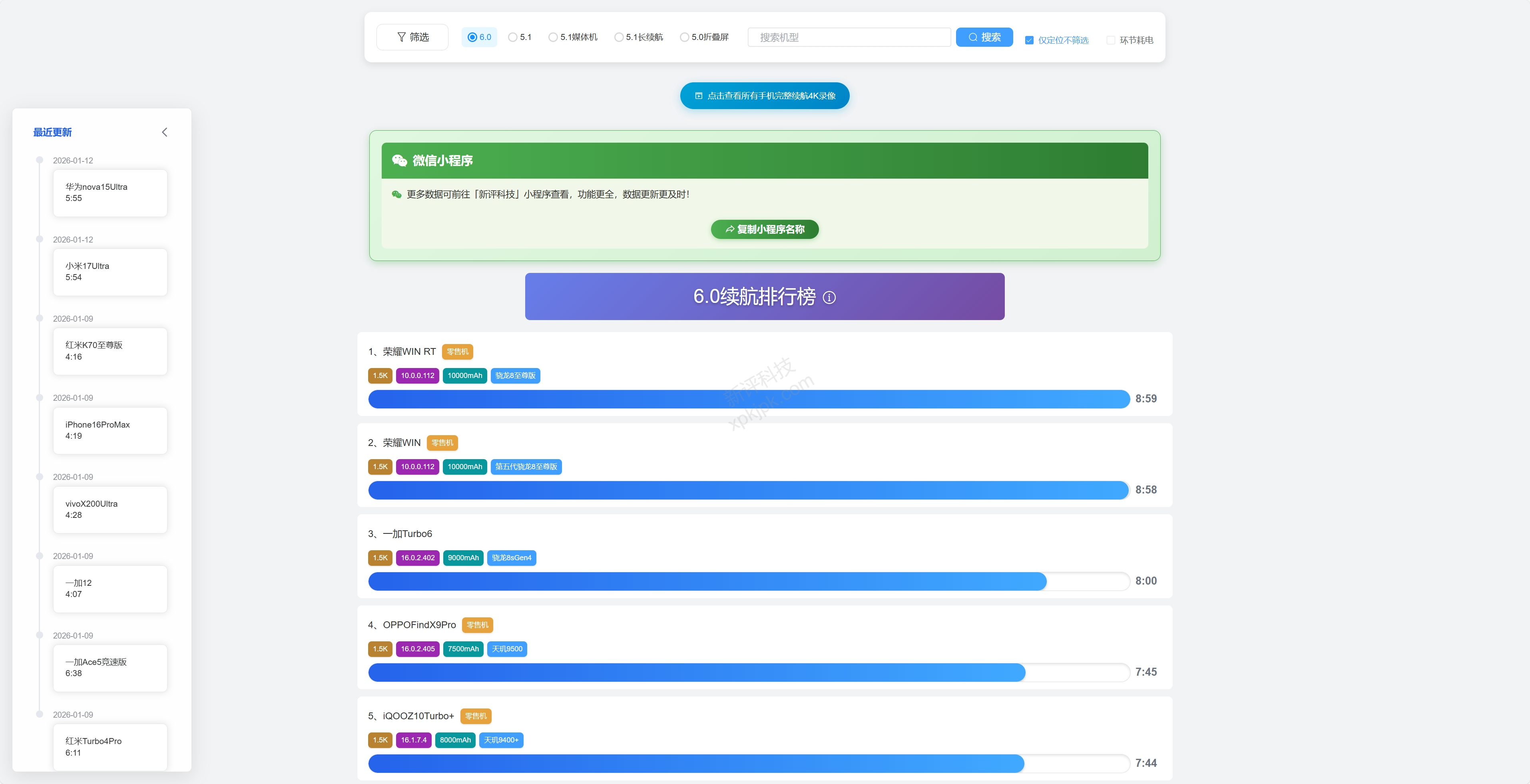The height and width of the screenshot is (784, 1530).
Task: Click the info icon beside 6.0续航排行榜
Action: pos(829,298)
